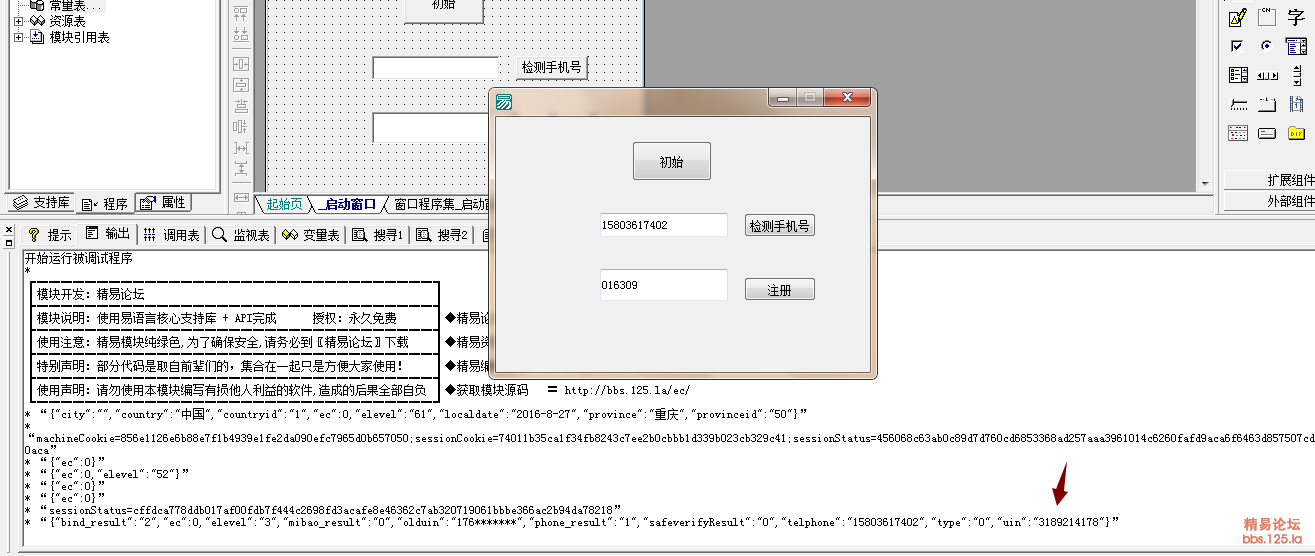The height and width of the screenshot is (556, 1315).
Task: Click the 初始 button in running window
Action: coord(671,162)
